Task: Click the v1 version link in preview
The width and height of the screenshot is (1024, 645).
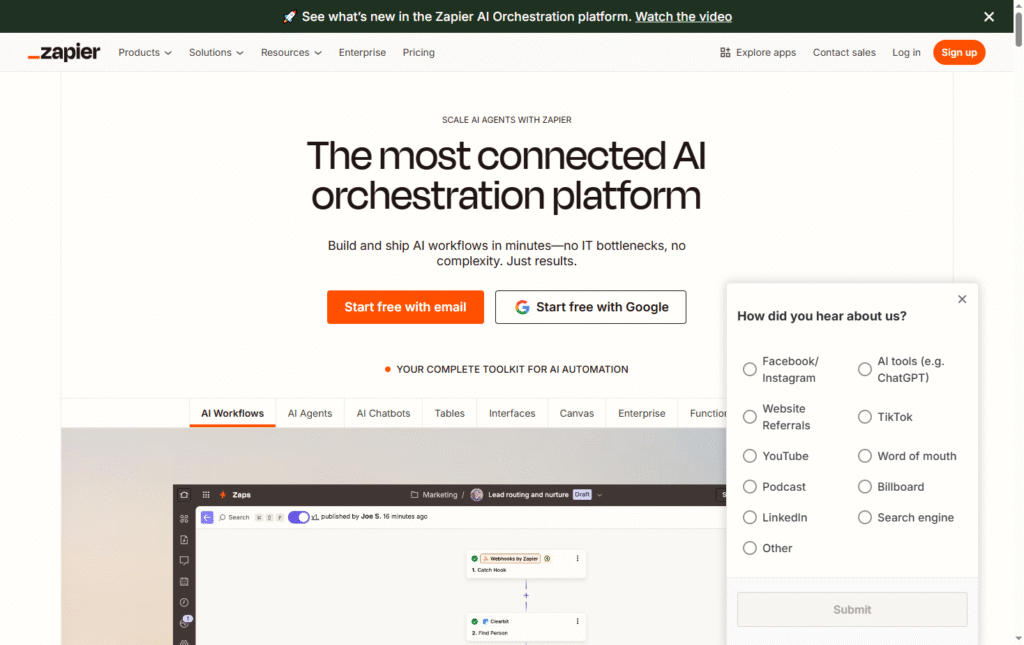Action: [x=315, y=516]
